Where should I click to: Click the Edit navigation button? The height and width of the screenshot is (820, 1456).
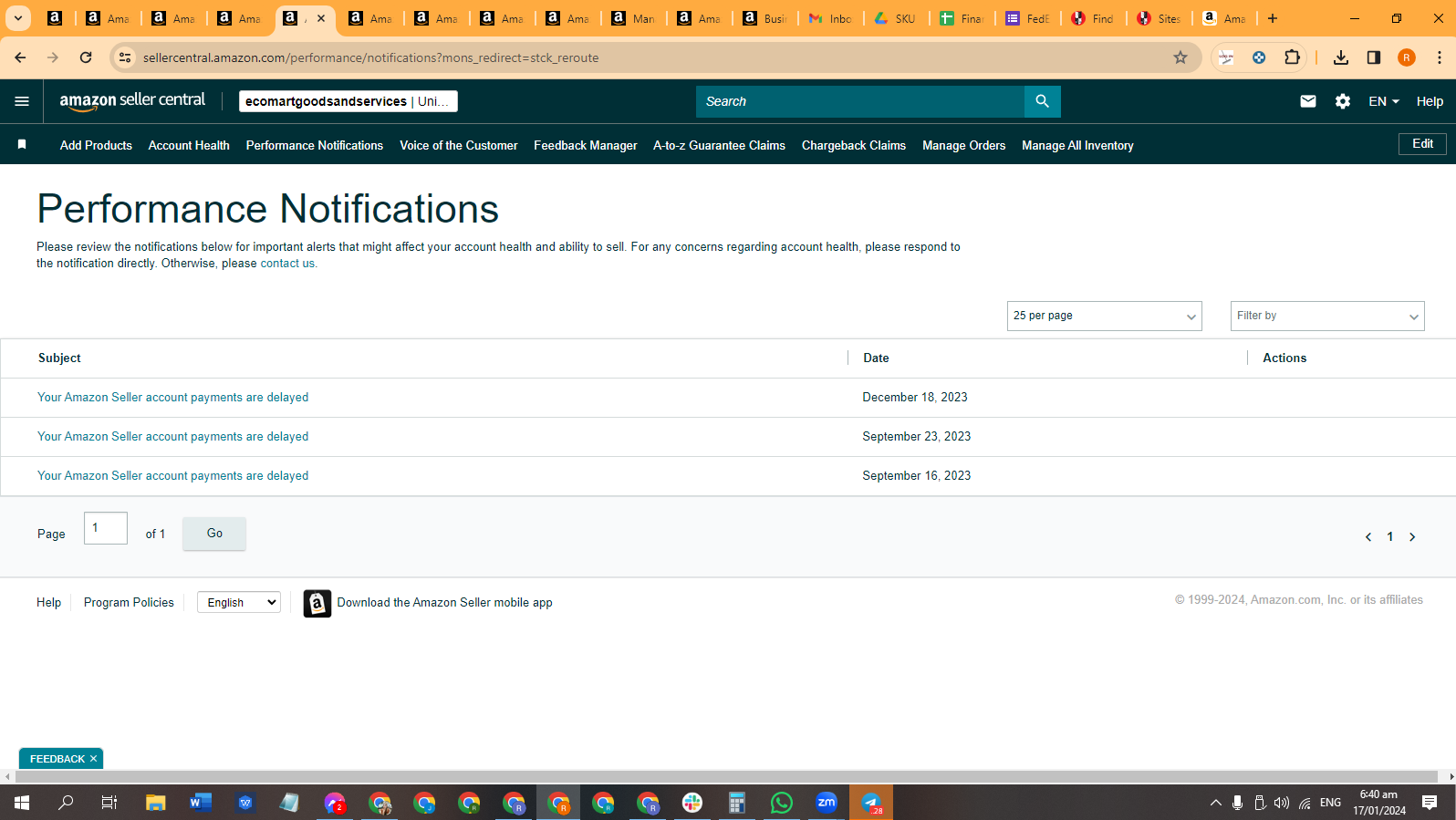pos(1422,144)
